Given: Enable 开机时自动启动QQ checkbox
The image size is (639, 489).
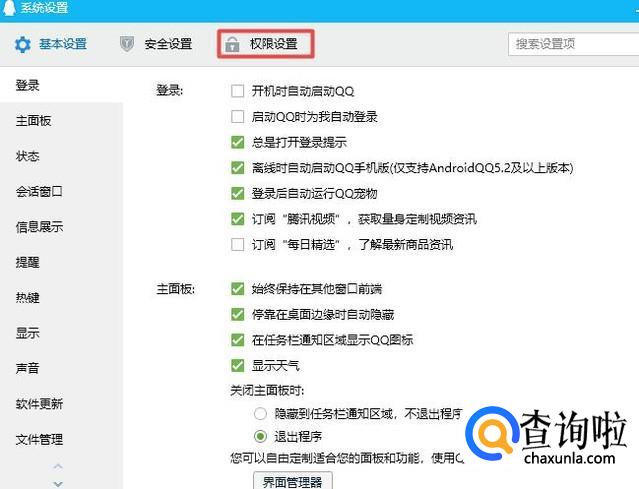Looking at the screenshot, I should [x=237, y=91].
